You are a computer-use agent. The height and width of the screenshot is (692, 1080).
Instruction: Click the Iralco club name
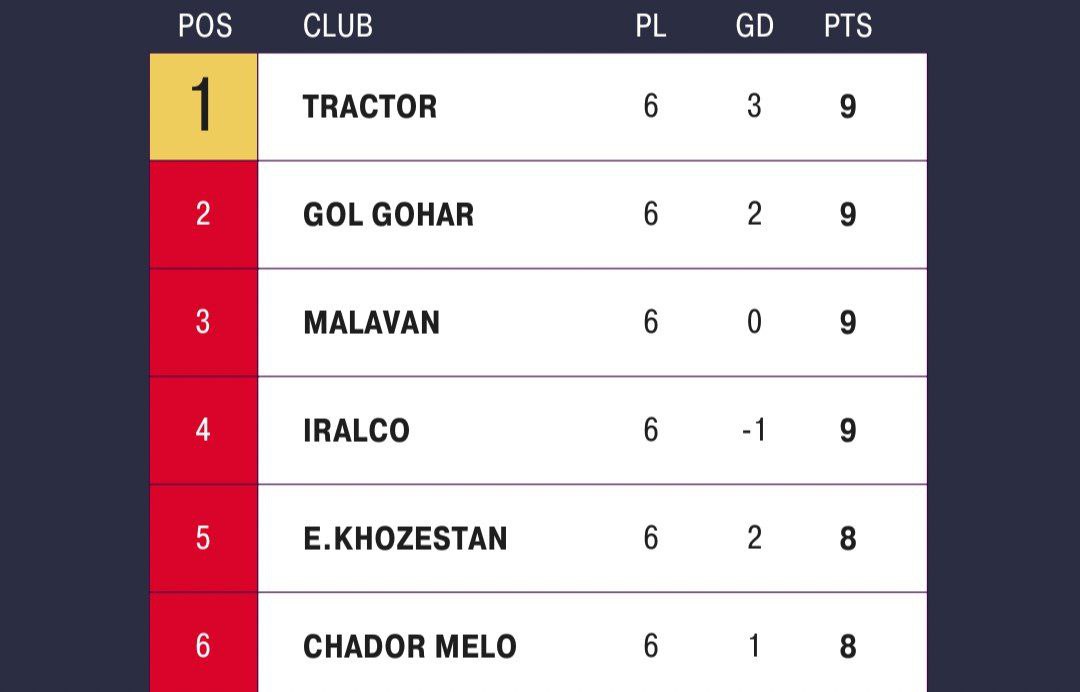coord(356,431)
